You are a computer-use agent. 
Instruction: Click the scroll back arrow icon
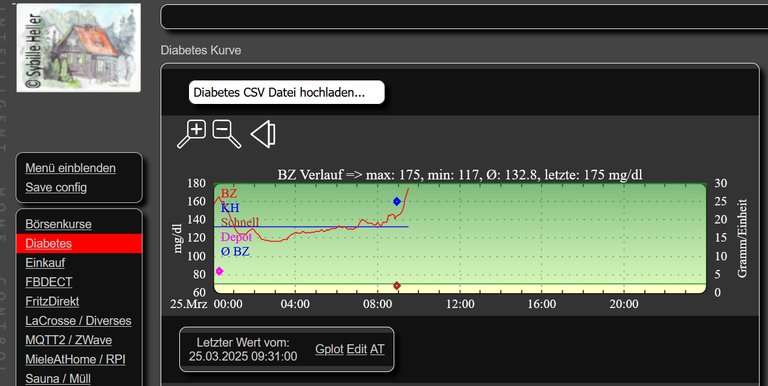[x=263, y=134]
